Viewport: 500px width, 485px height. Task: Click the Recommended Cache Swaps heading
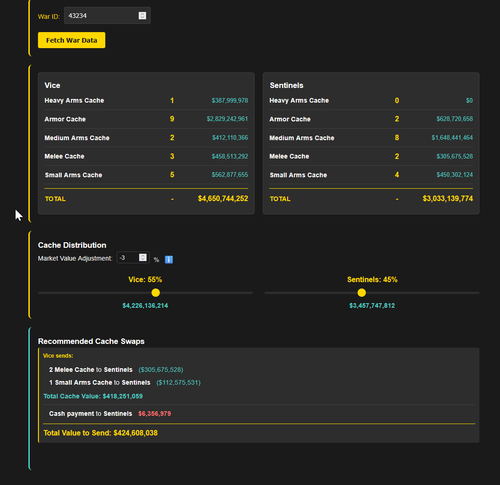(91, 341)
